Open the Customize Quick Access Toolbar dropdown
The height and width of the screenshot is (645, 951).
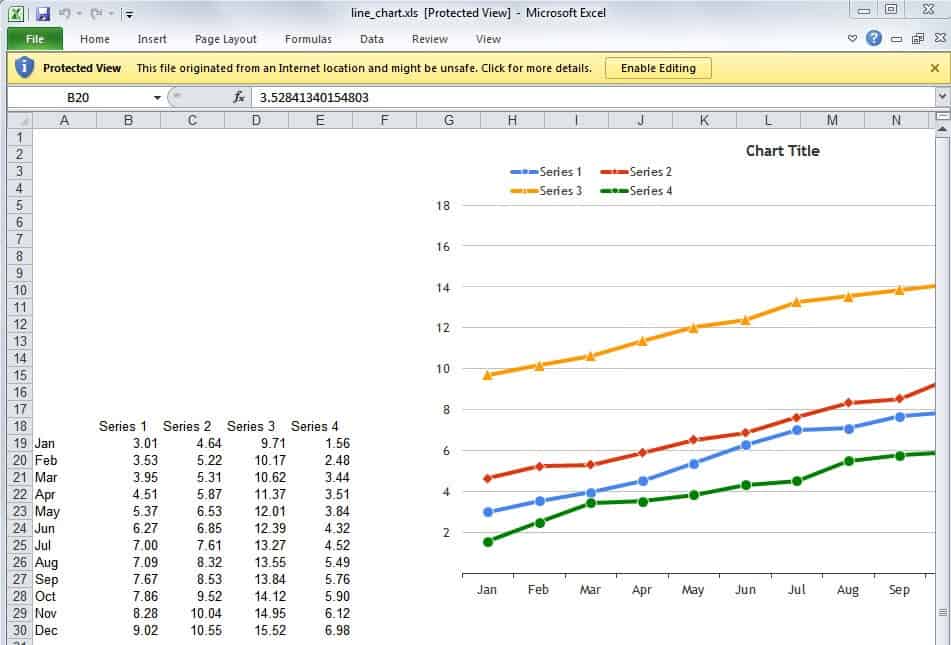pos(129,13)
